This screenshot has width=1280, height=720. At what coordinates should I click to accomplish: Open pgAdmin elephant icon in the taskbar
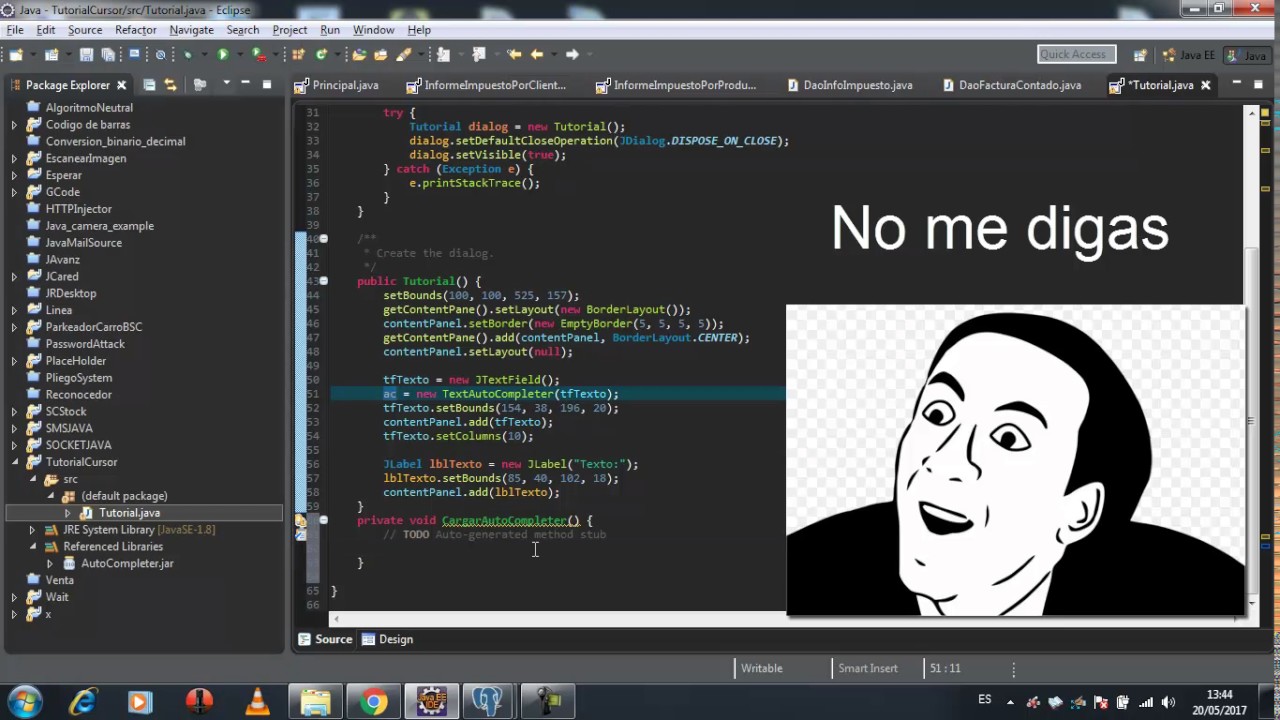point(489,702)
